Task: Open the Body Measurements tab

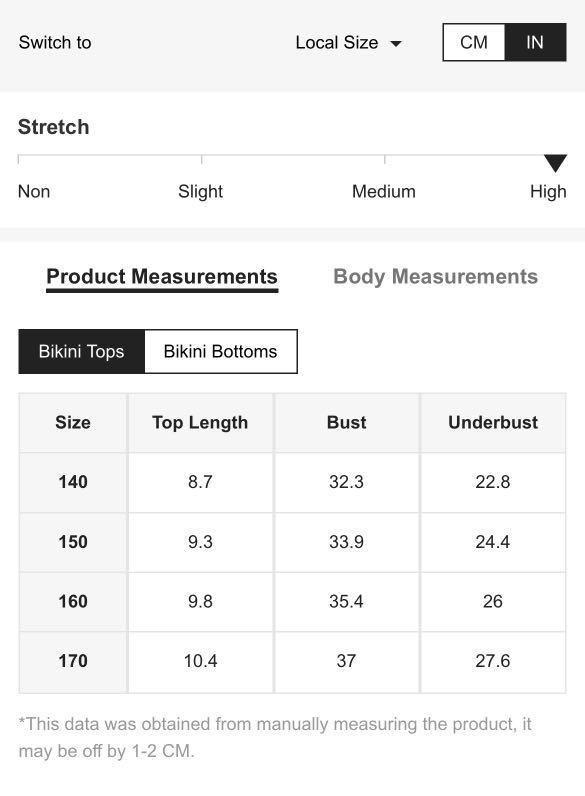Action: [x=435, y=277]
